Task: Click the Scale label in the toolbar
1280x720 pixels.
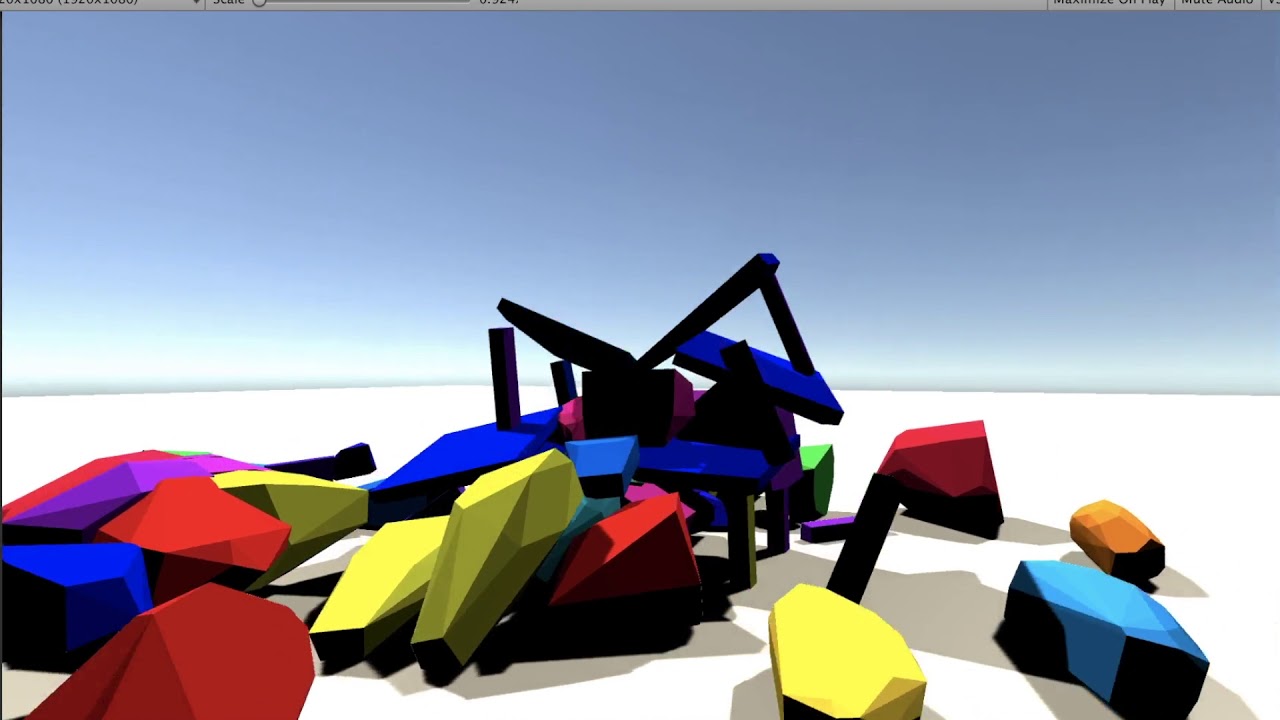Action: 228,3
